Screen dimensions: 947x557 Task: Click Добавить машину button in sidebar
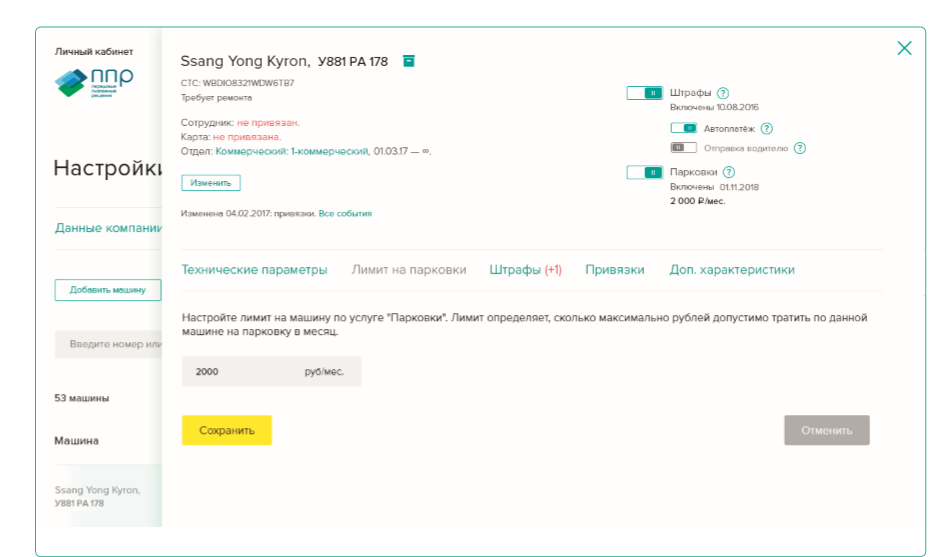pos(108,290)
